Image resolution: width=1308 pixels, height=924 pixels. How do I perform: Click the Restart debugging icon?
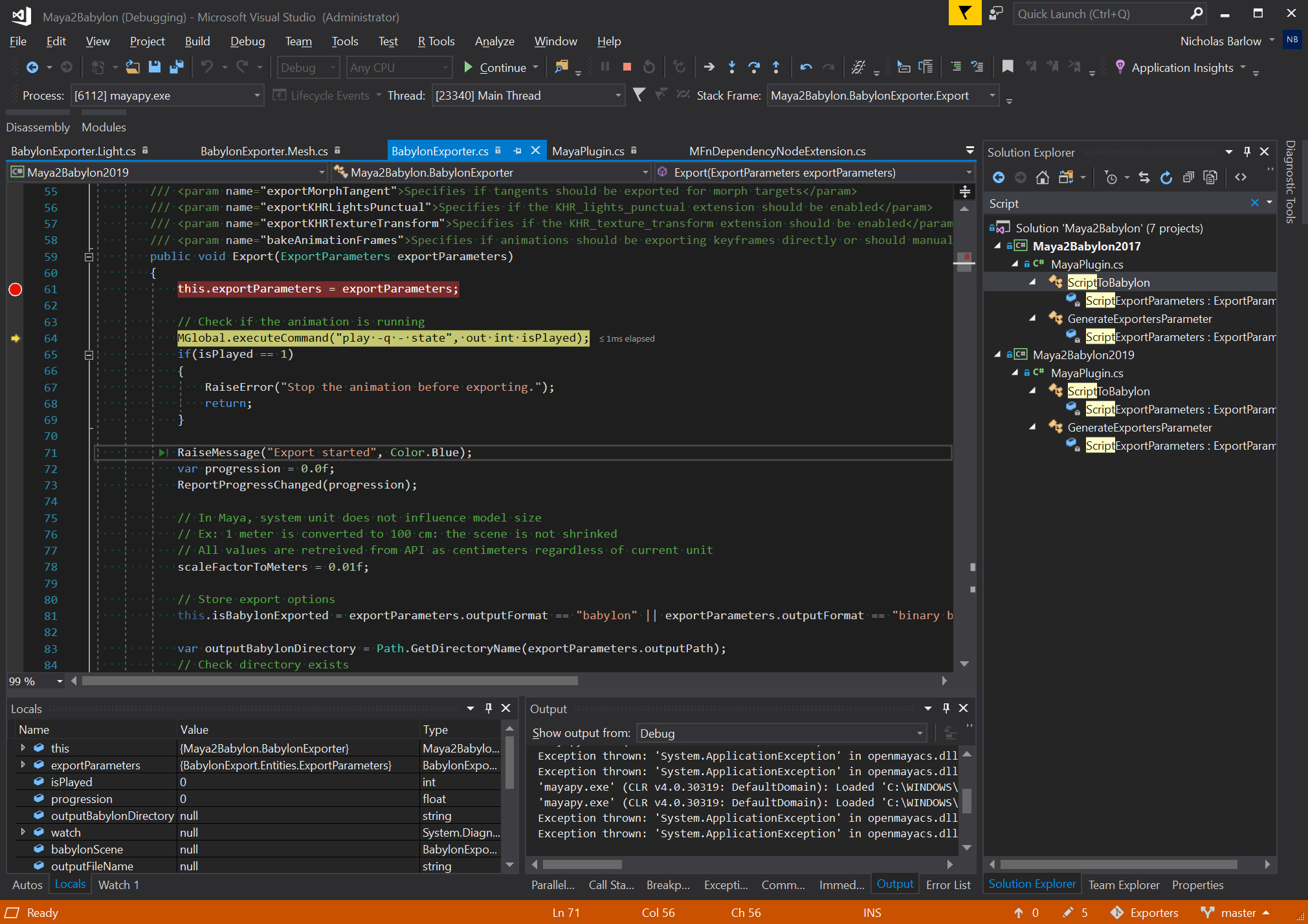[649, 67]
